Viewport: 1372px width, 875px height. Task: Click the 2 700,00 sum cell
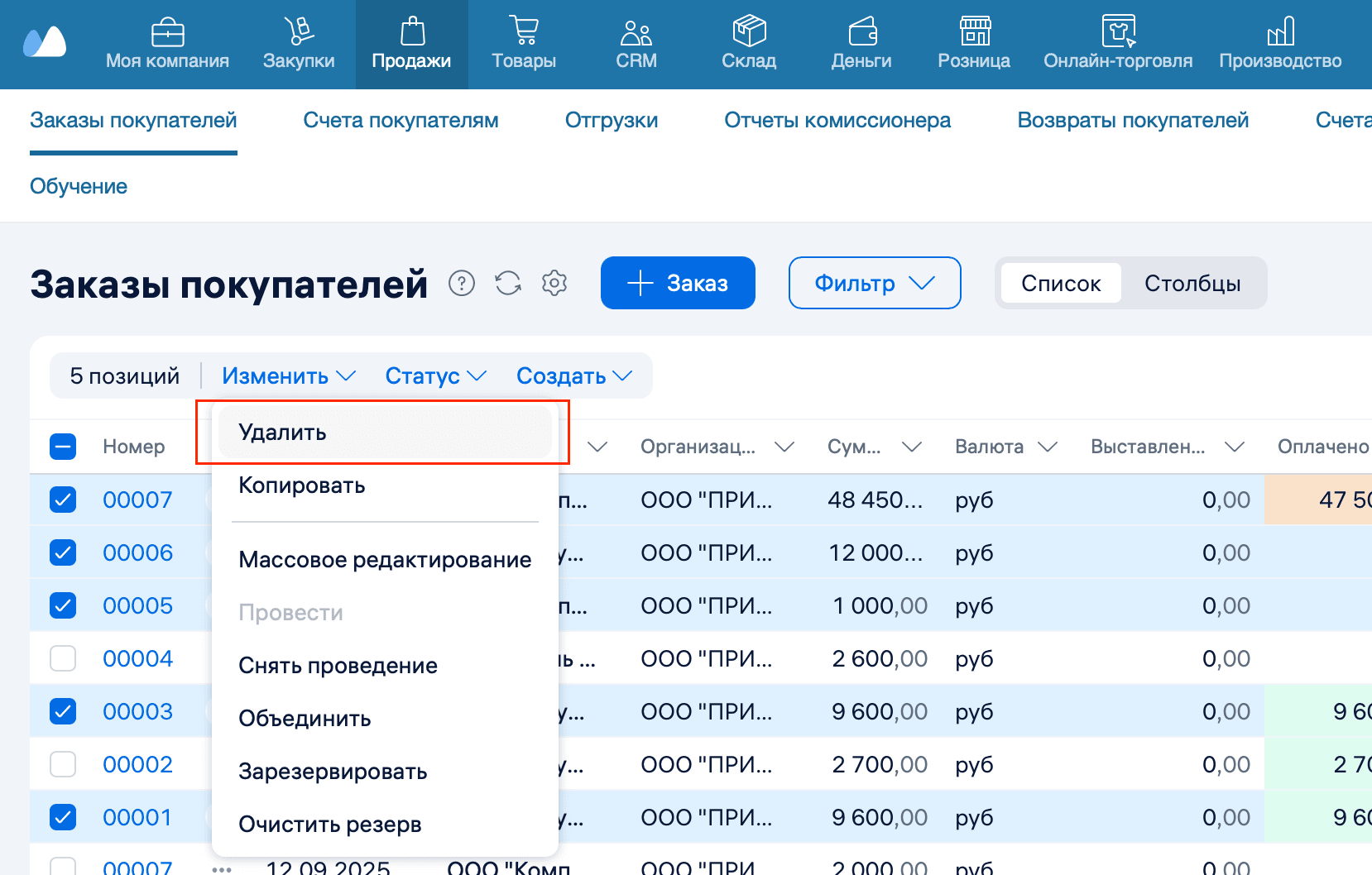click(x=880, y=764)
